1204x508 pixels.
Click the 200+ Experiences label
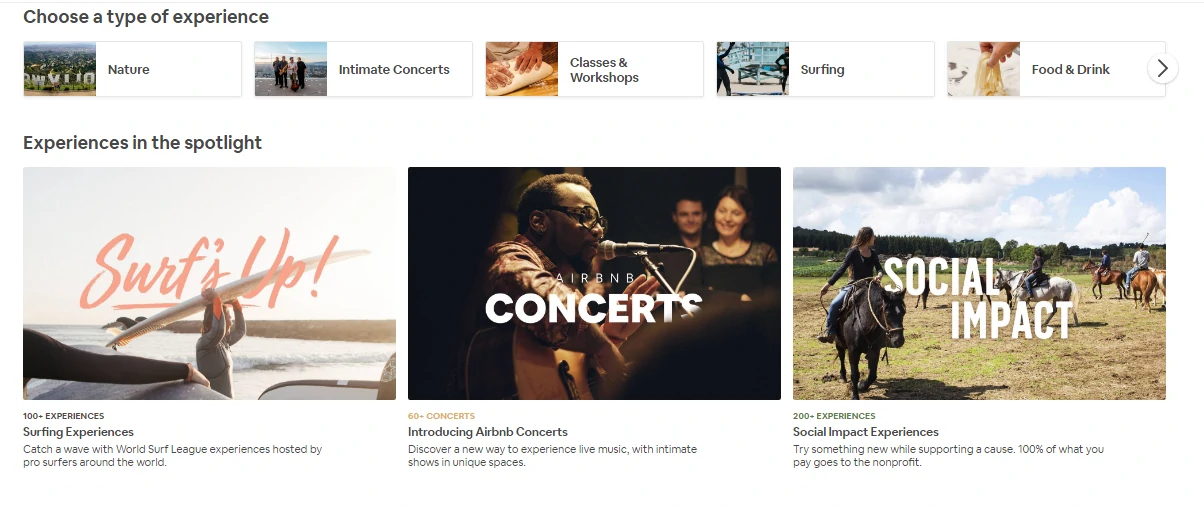pyautogui.click(x=834, y=416)
